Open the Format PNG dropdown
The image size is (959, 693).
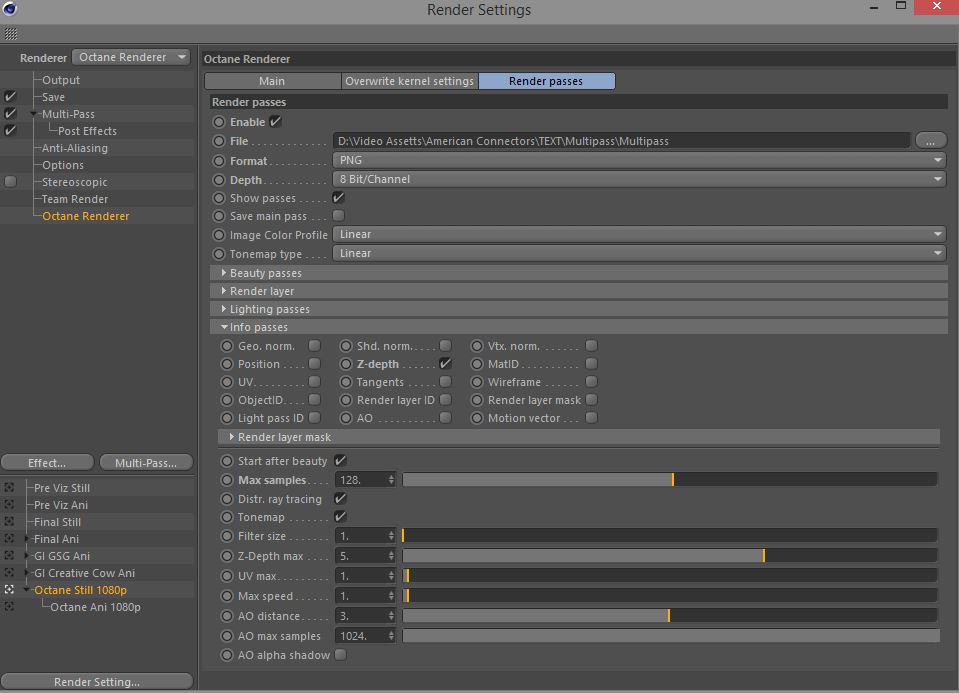639,160
